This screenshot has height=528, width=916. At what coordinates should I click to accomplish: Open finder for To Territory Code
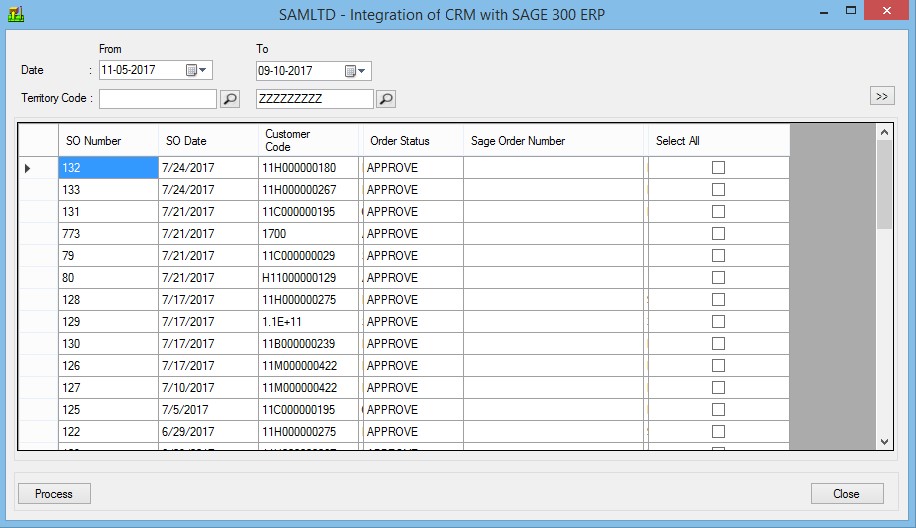pos(386,99)
